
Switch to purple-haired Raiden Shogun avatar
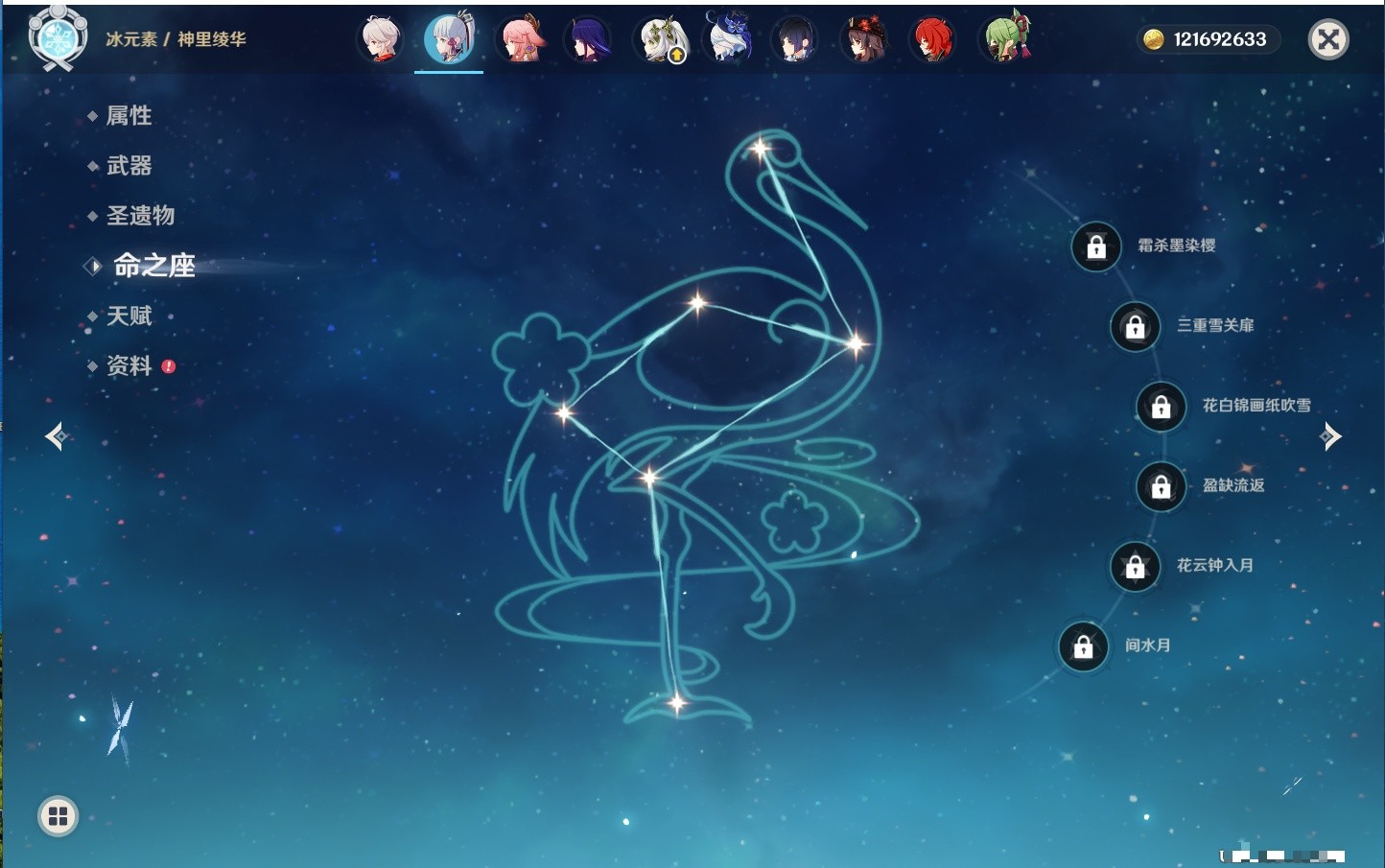point(588,40)
